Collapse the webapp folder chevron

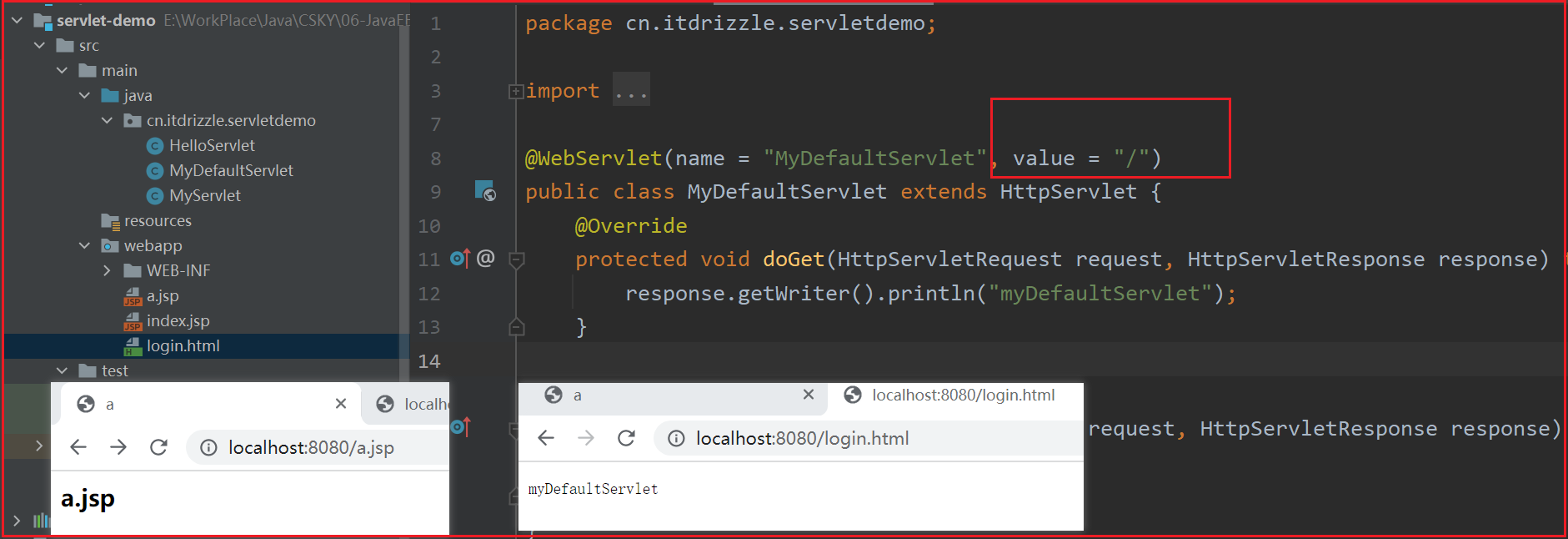point(84,245)
